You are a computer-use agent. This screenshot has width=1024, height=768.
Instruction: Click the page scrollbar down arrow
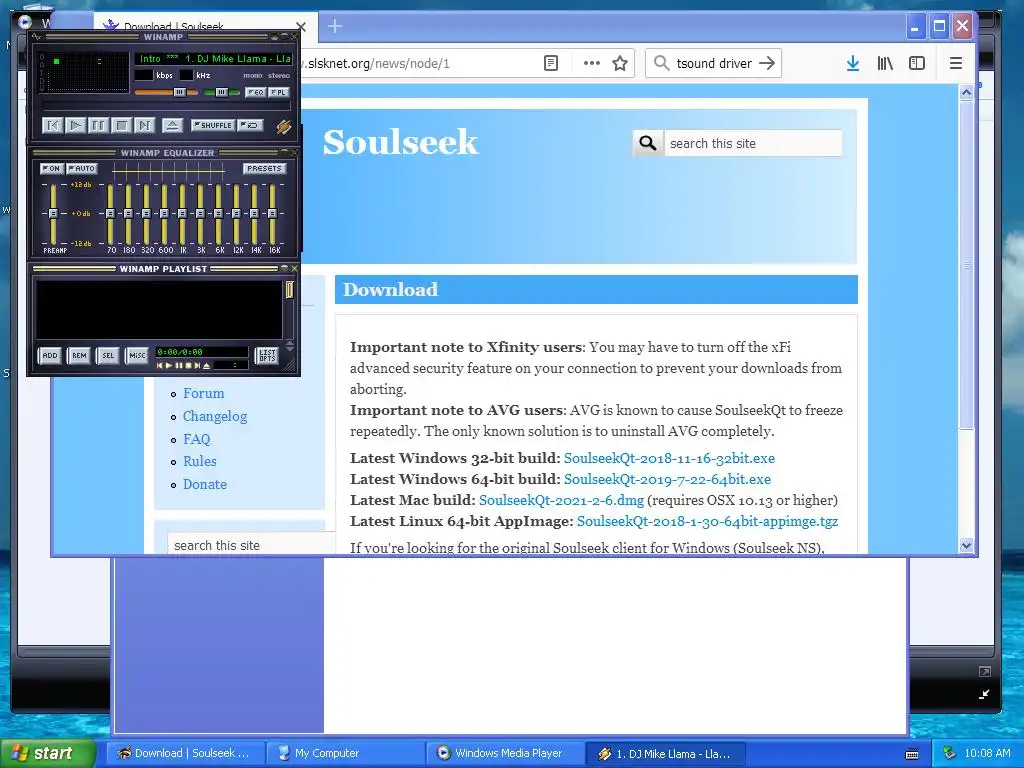point(967,545)
